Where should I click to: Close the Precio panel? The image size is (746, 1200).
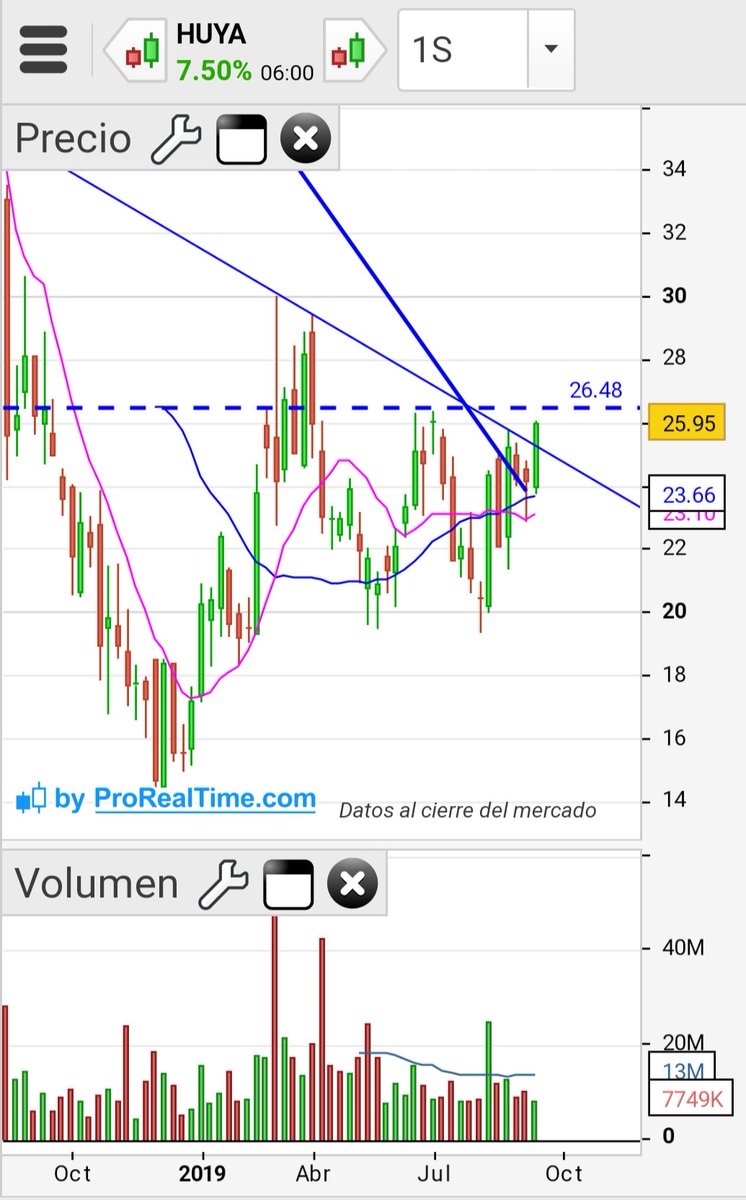click(306, 139)
